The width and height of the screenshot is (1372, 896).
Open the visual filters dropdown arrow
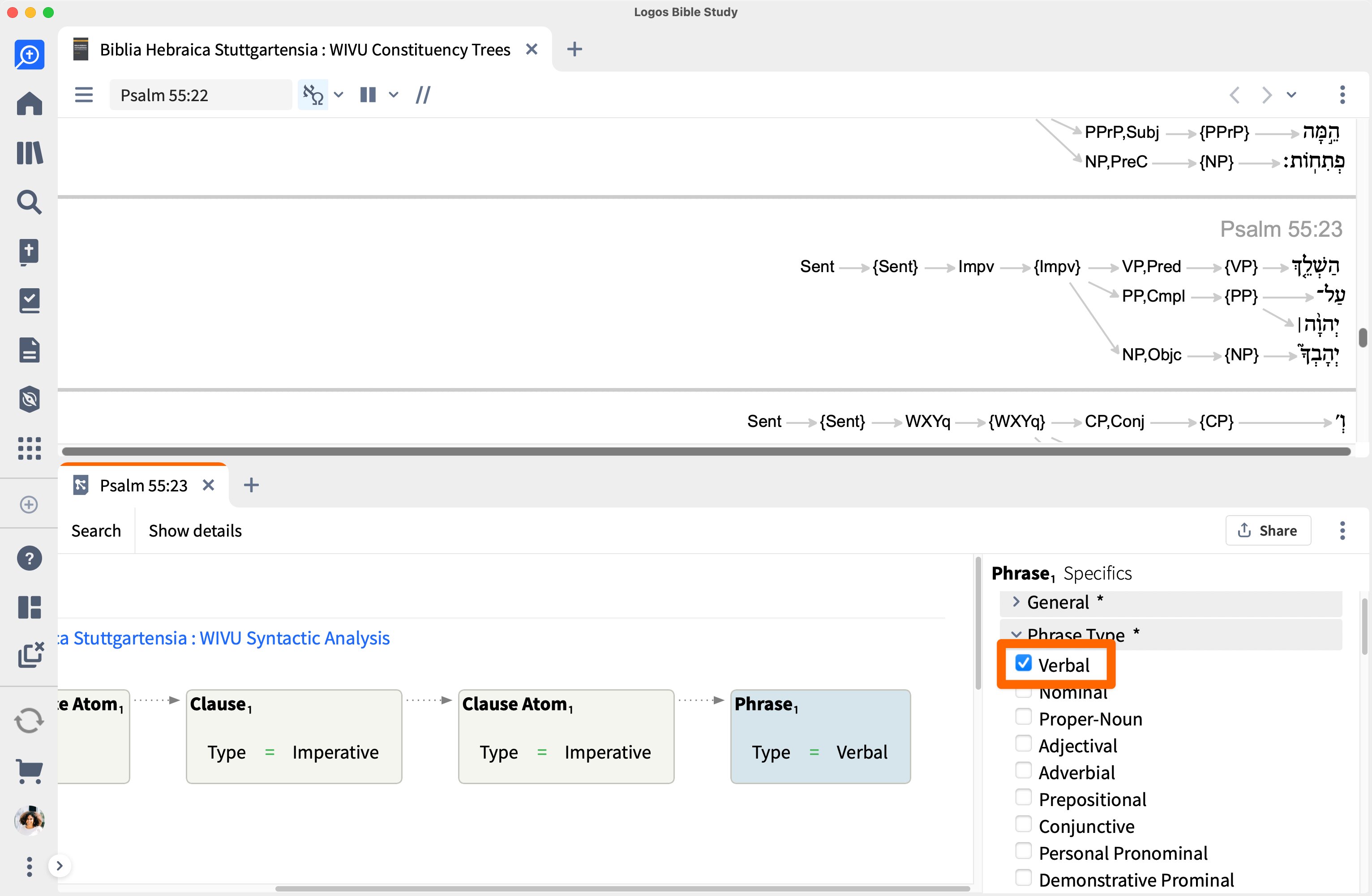tap(339, 94)
